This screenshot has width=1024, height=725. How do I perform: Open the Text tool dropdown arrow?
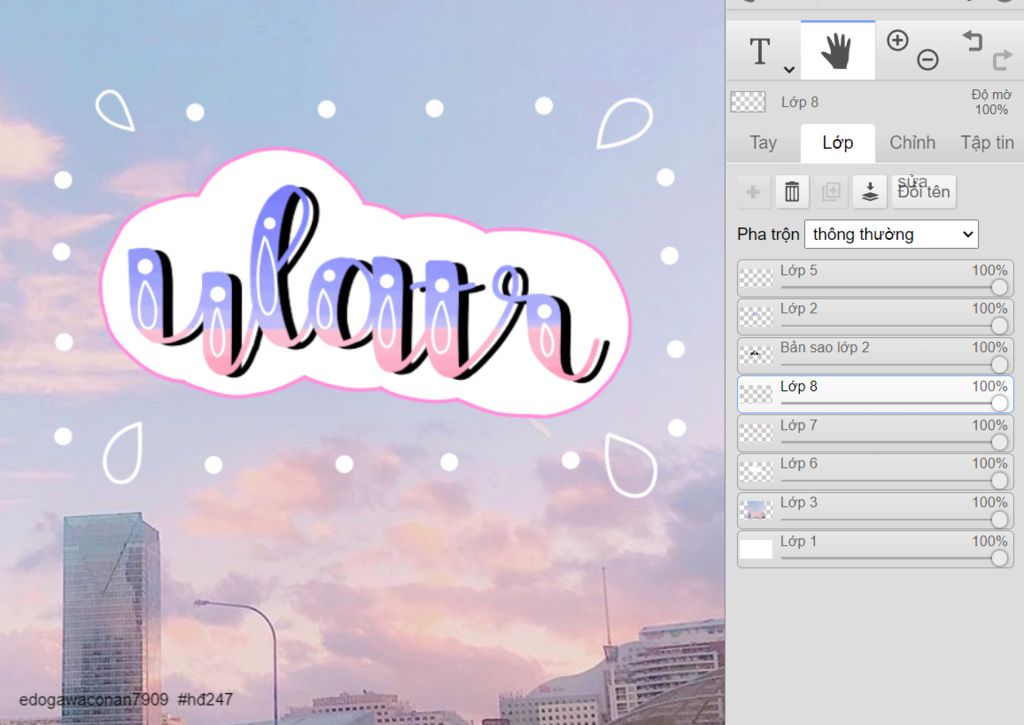point(789,69)
